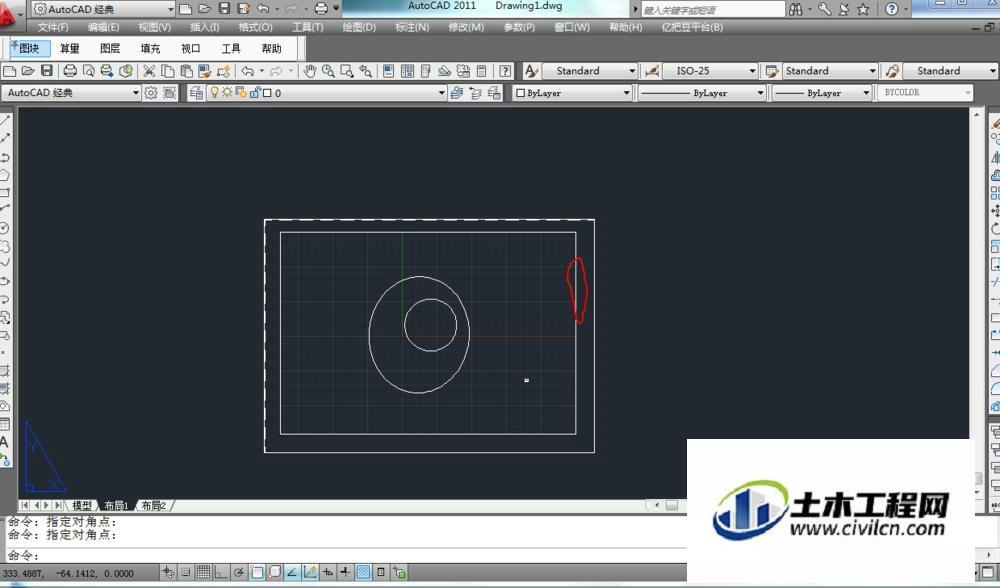Click the Favorites star icon in title bar
Viewport: 1000px width, 588px height.
(x=863, y=9)
